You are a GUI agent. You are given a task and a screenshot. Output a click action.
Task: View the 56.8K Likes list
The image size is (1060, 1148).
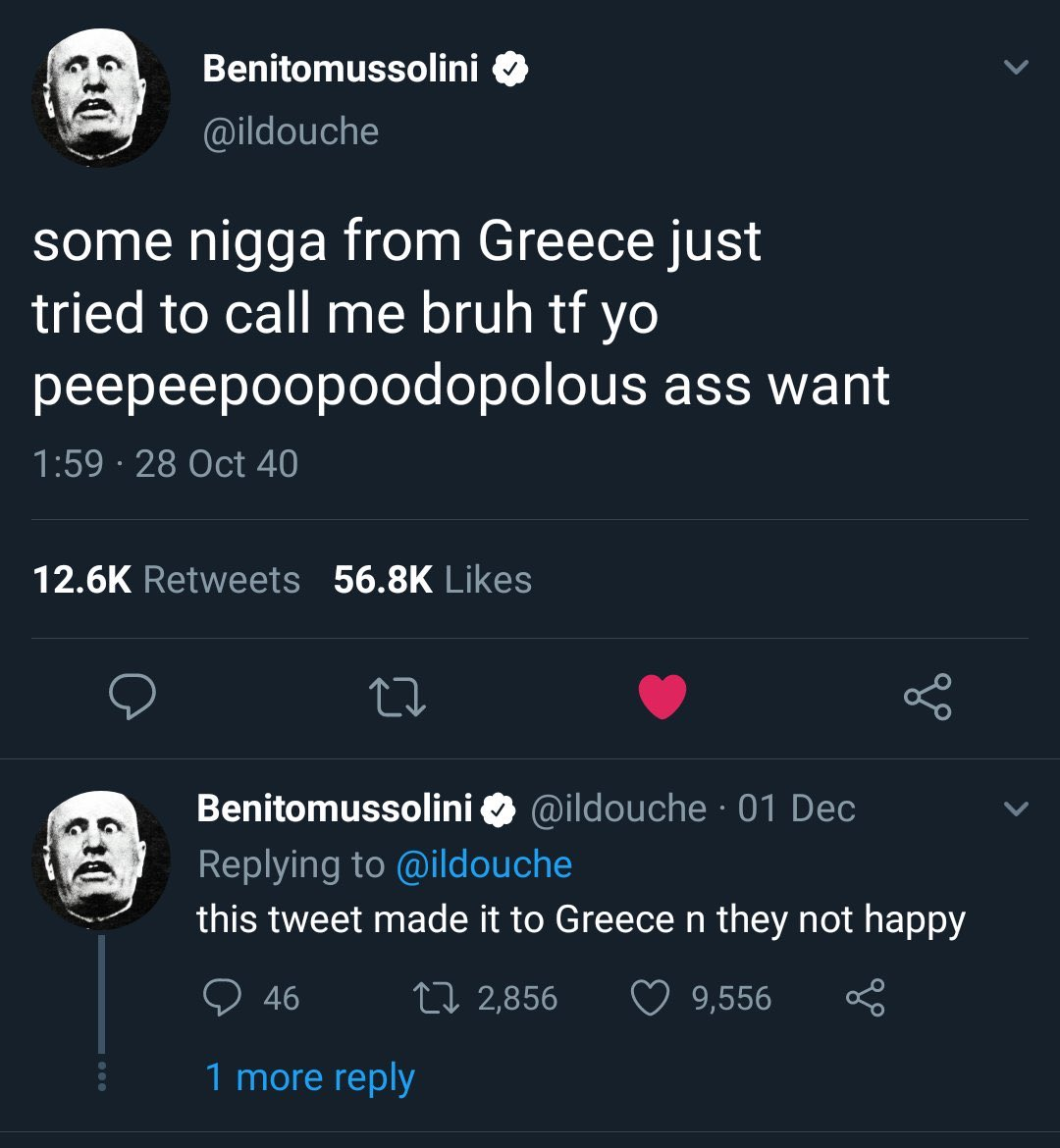pos(432,580)
